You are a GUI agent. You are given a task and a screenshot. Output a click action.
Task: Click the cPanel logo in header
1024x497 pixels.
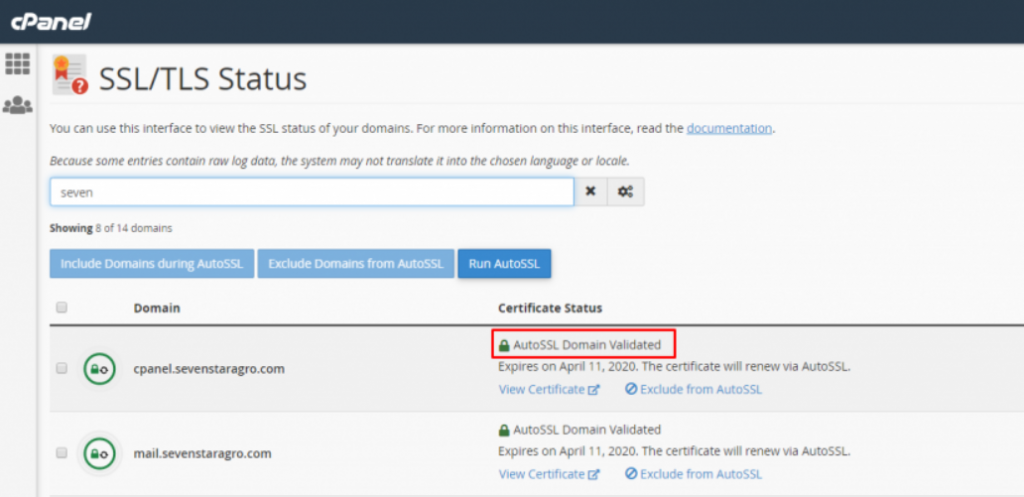click(x=50, y=22)
